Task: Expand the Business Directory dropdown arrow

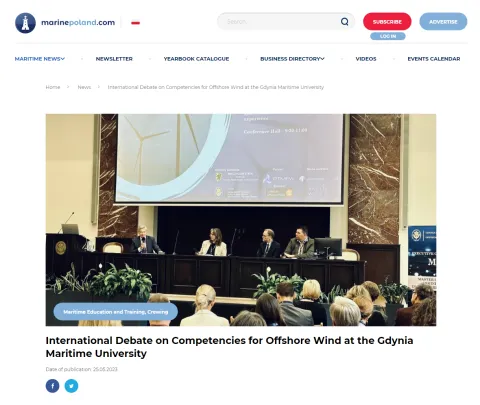Action: [x=322, y=59]
